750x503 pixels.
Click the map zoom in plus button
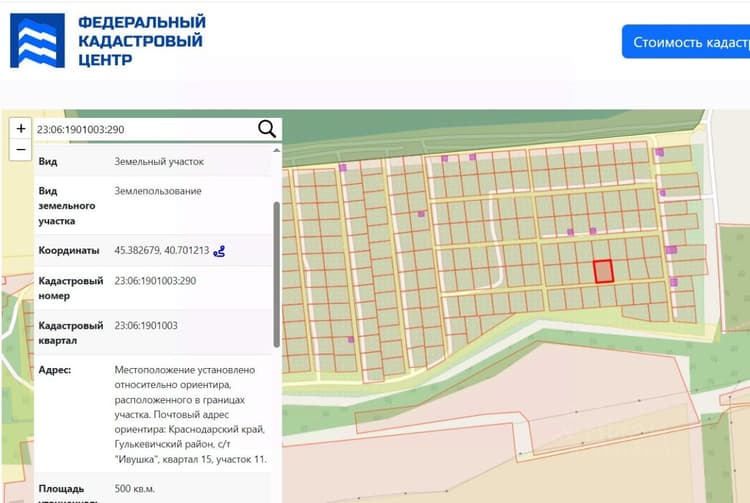click(x=21, y=129)
